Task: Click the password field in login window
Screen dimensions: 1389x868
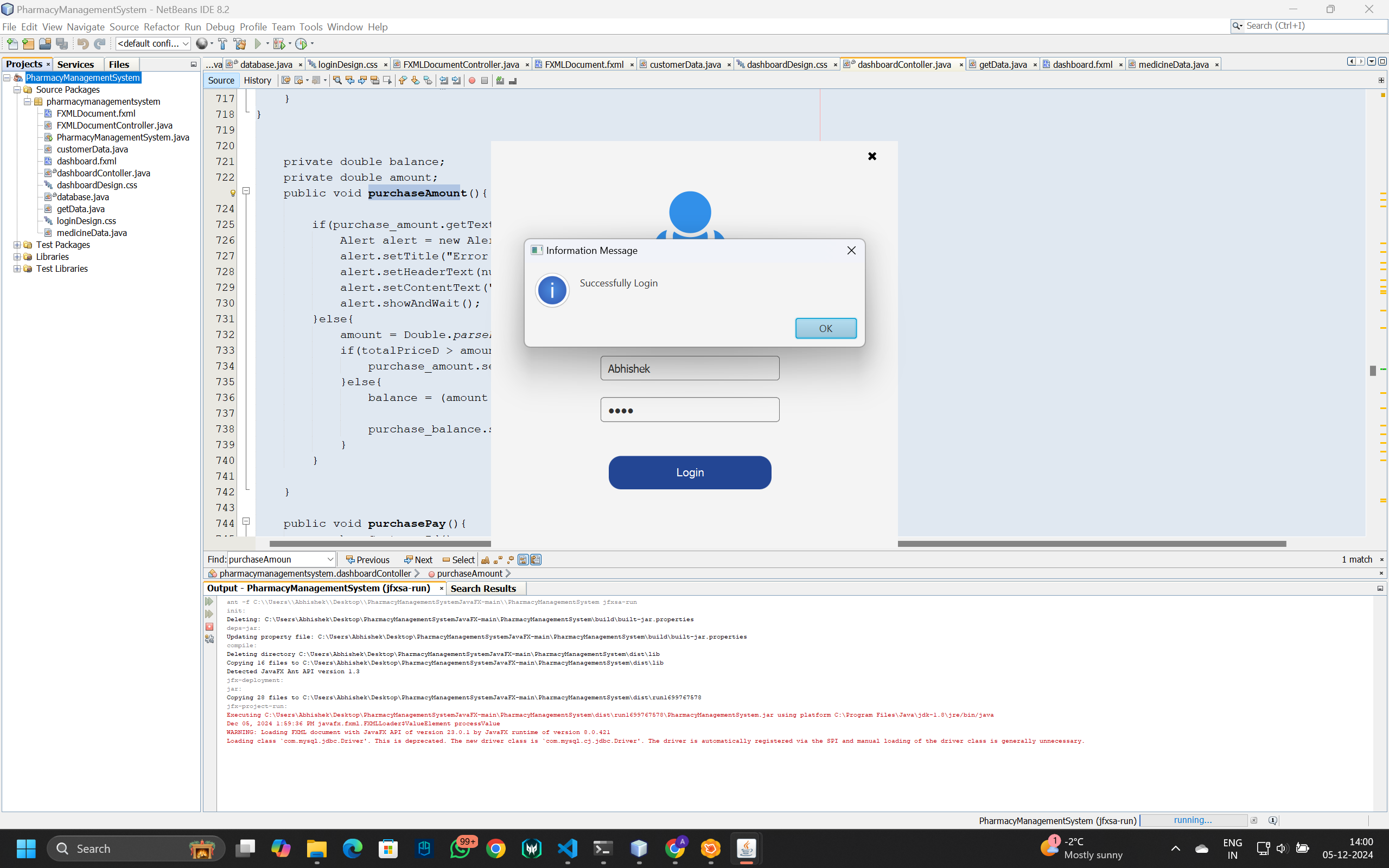Action: point(690,410)
